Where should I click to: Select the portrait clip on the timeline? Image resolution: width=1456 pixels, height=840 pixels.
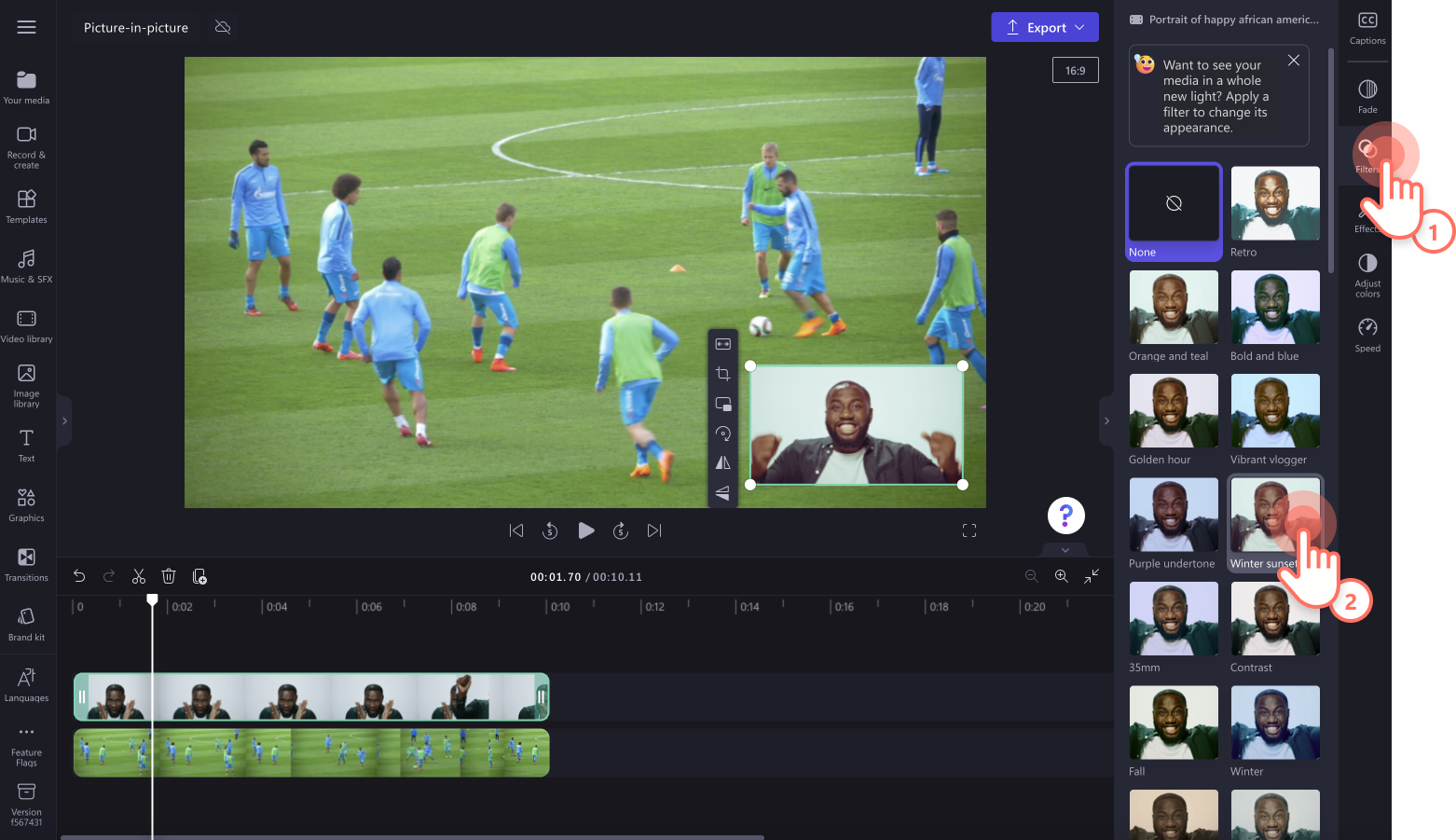click(x=311, y=696)
